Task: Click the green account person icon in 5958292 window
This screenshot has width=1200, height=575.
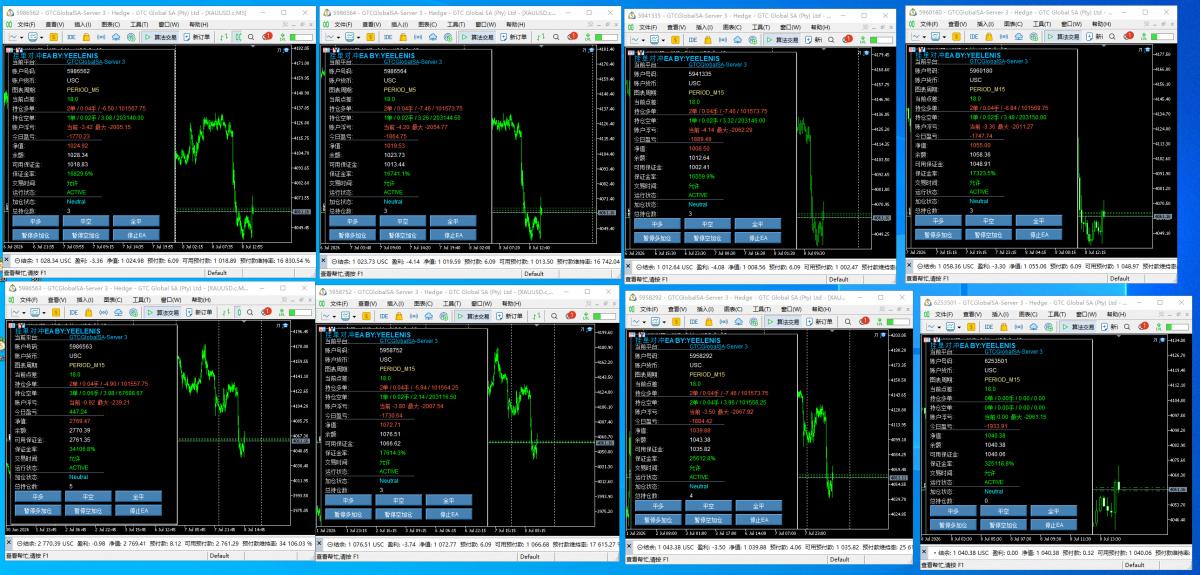Action: (x=881, y=322)
